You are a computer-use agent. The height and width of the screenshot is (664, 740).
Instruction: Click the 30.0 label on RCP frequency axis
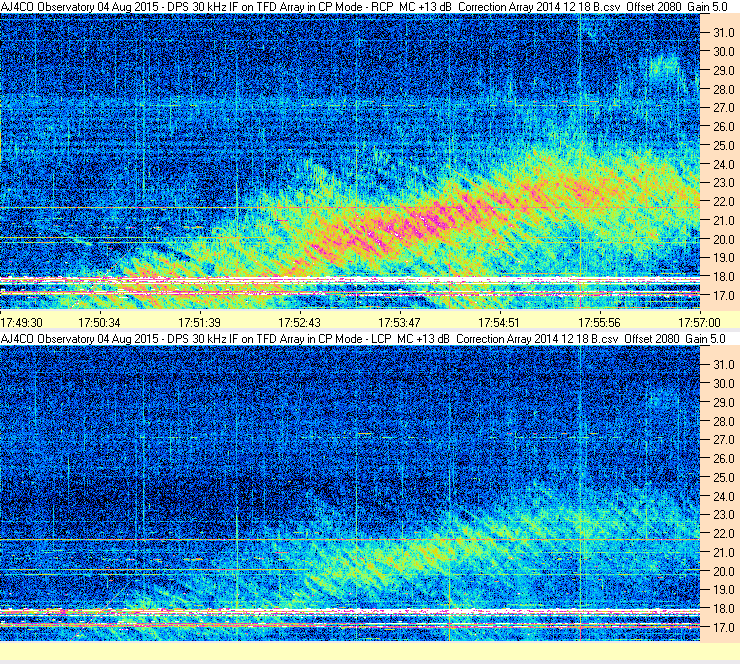click(x=723, y=51)
